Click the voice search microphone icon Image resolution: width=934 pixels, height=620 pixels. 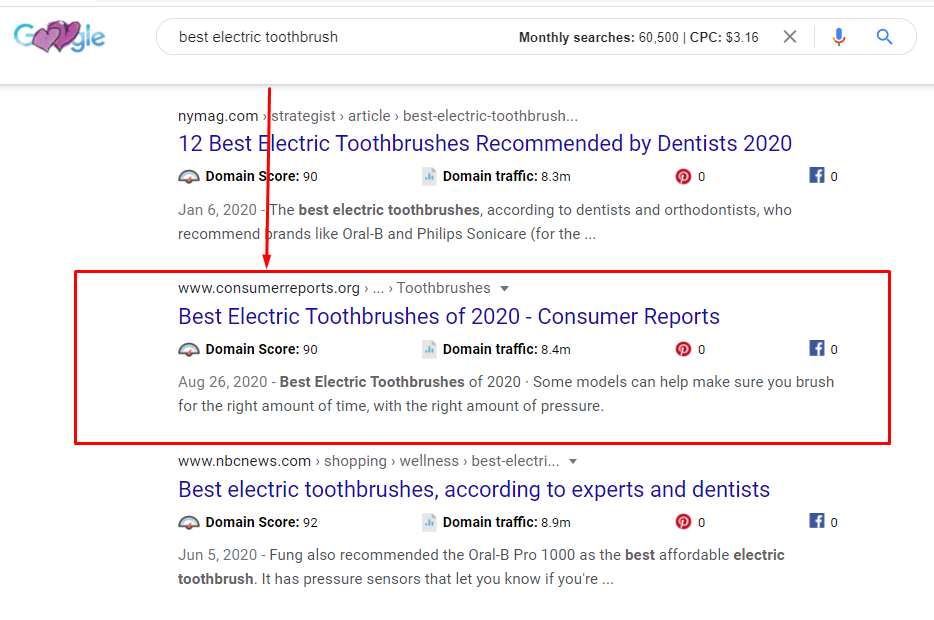839,36
